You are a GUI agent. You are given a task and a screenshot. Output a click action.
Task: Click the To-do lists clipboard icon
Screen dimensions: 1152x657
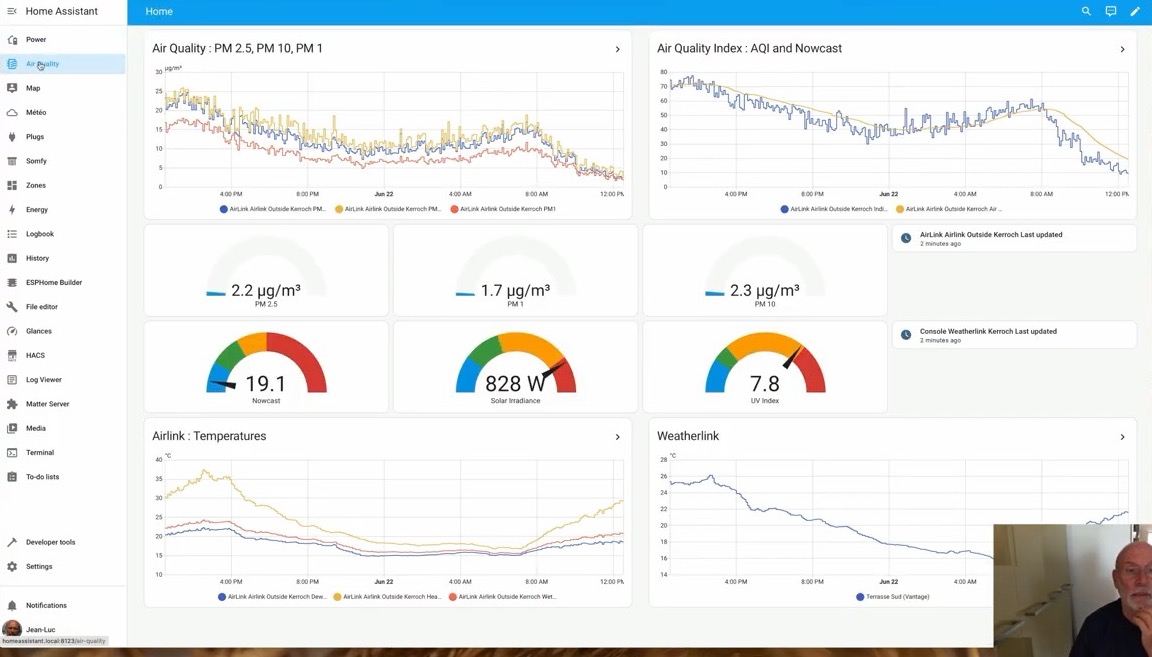click(x=12, y=477)
